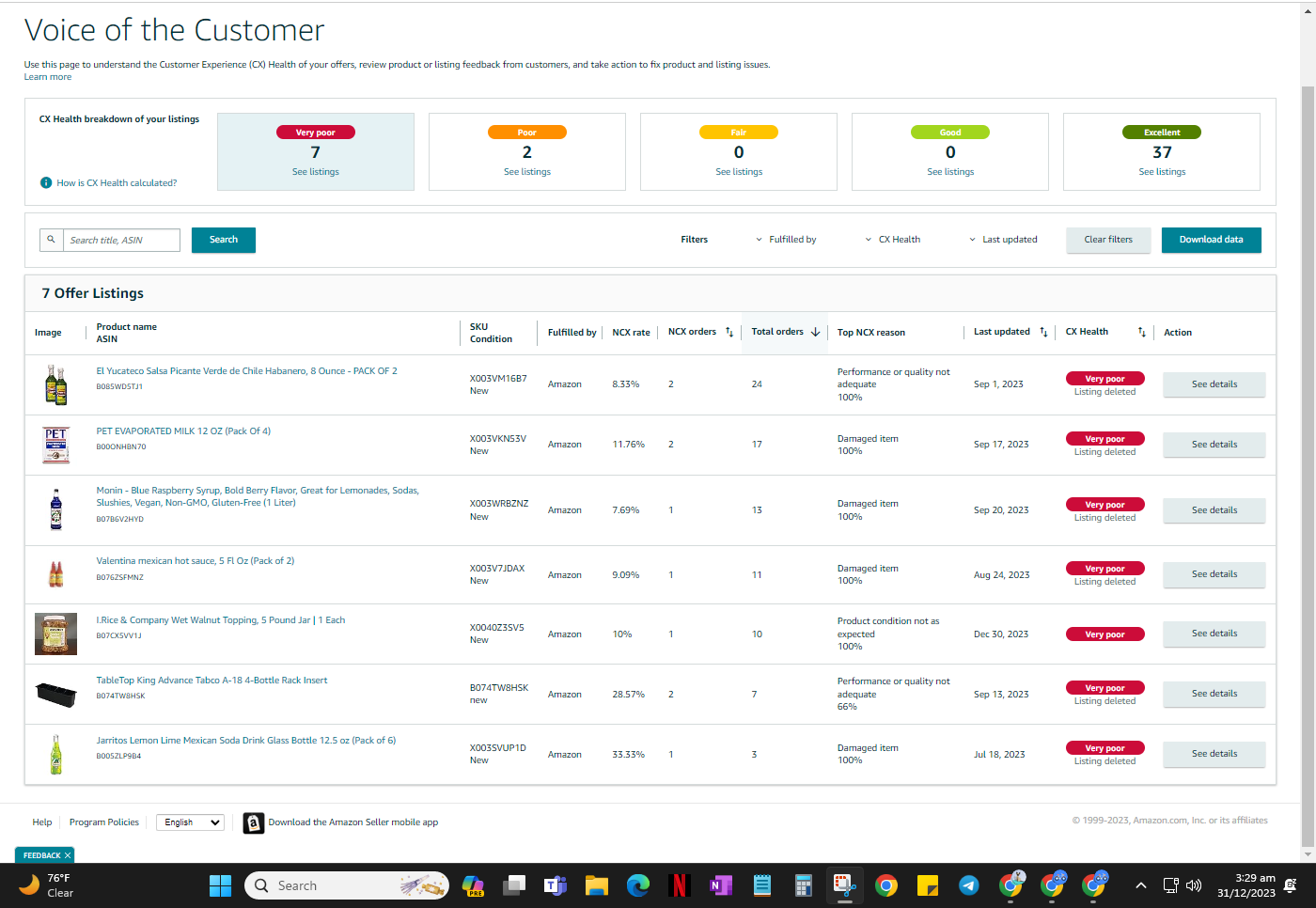Screen dimensions: 1316x908
Task: Expand the Last updated filter dropdown
Action: (x=1003, y=240)
